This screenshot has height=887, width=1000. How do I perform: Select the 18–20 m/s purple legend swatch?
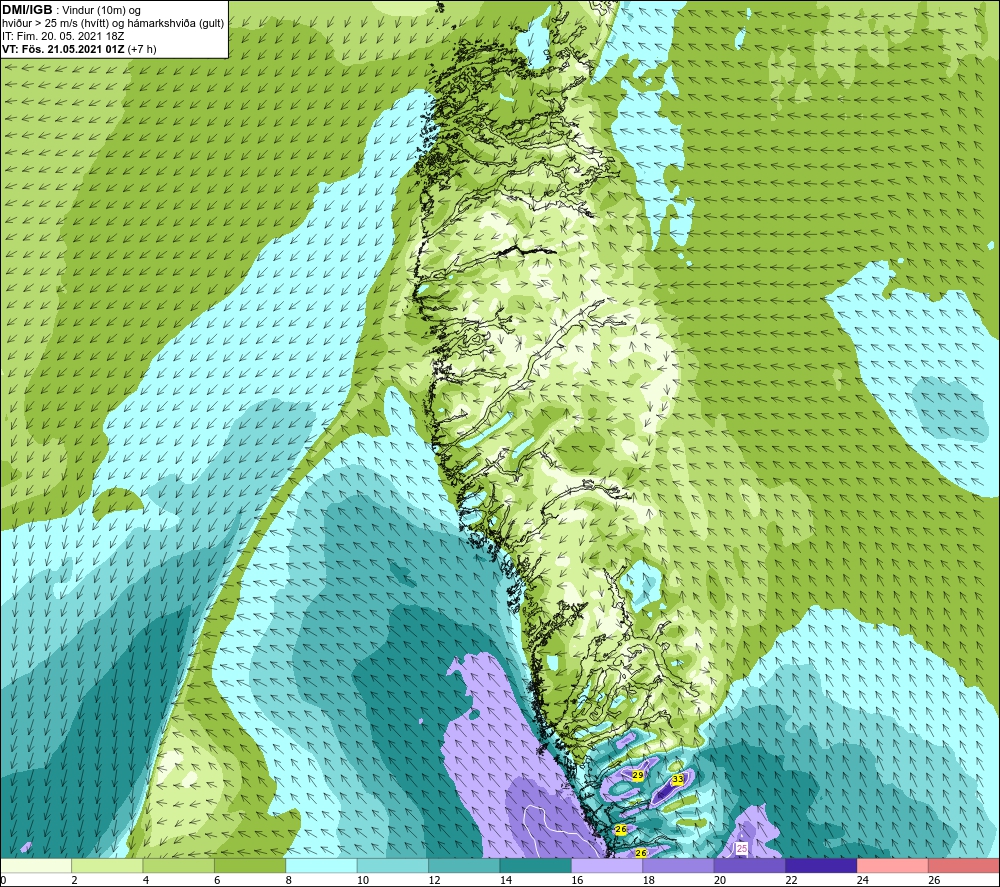point(679,865)
